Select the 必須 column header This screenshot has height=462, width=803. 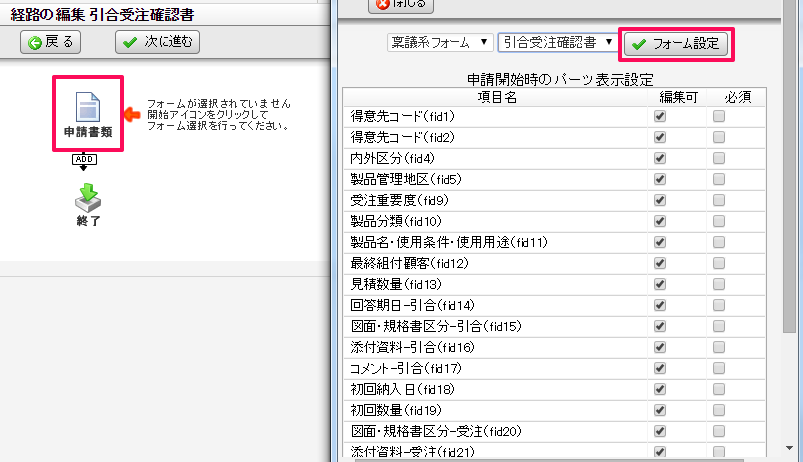click(737, 97)
